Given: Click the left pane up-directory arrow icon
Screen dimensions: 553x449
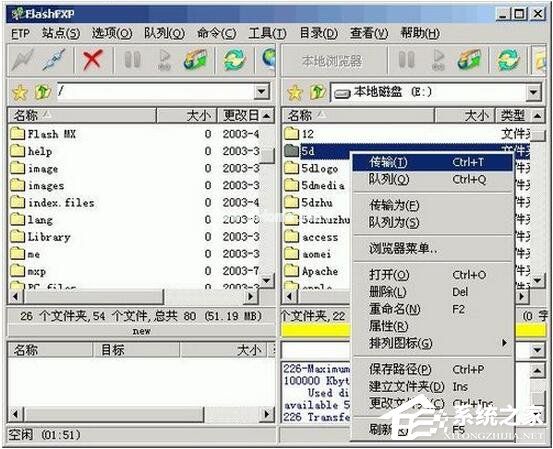Looking at the screenshot, I should [x=42, y=92].
